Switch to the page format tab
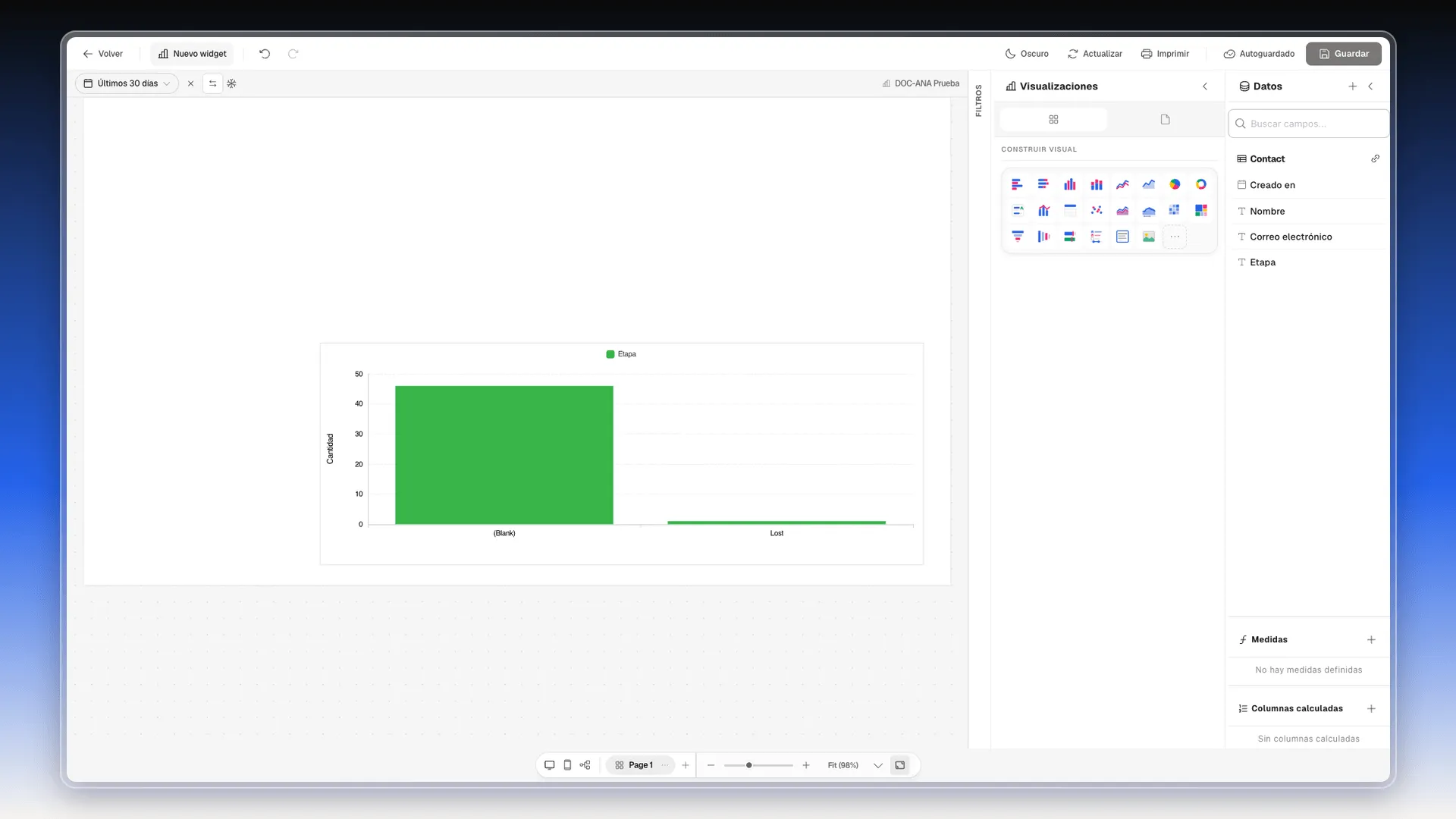The width and height of the screenshot is (1456, 819). click(1166, 119)
